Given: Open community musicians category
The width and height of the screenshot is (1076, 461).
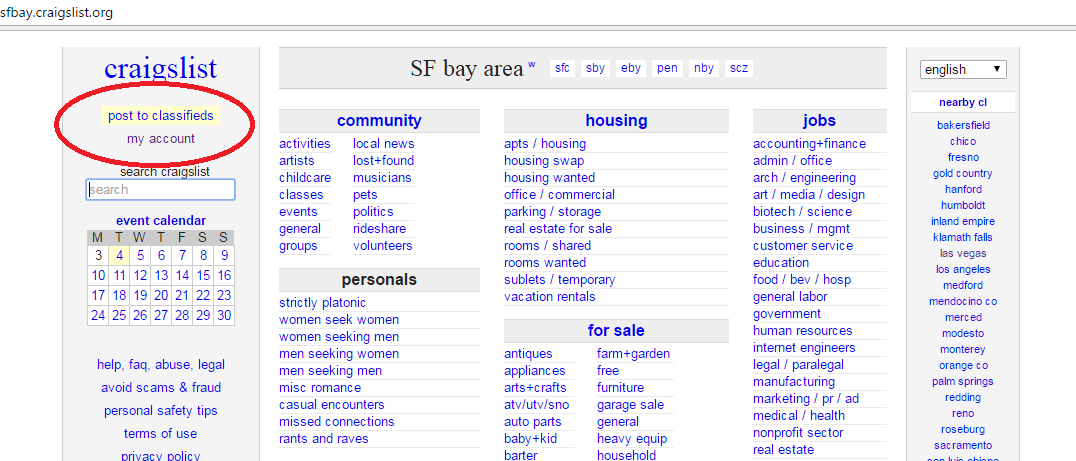Looking at the screenshot, I should tap(382, 178).
